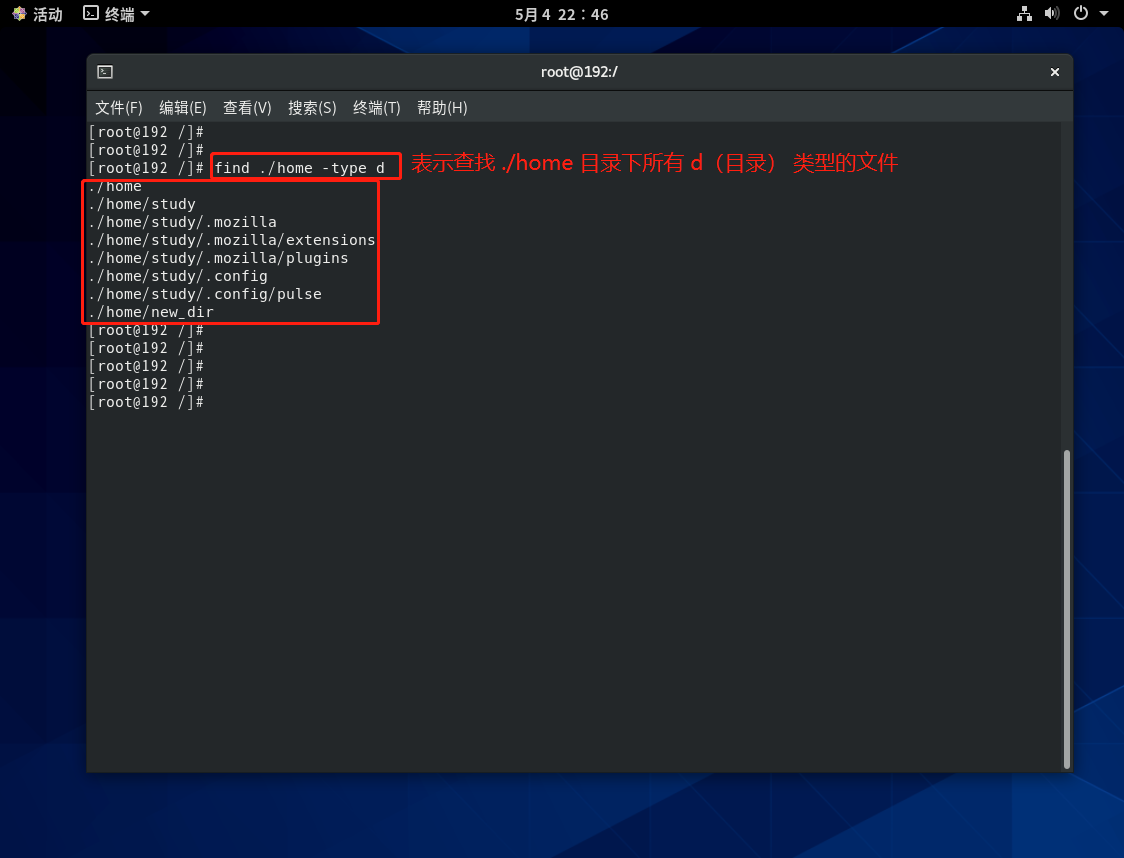Open the wired network status icon

point(1024,14)
